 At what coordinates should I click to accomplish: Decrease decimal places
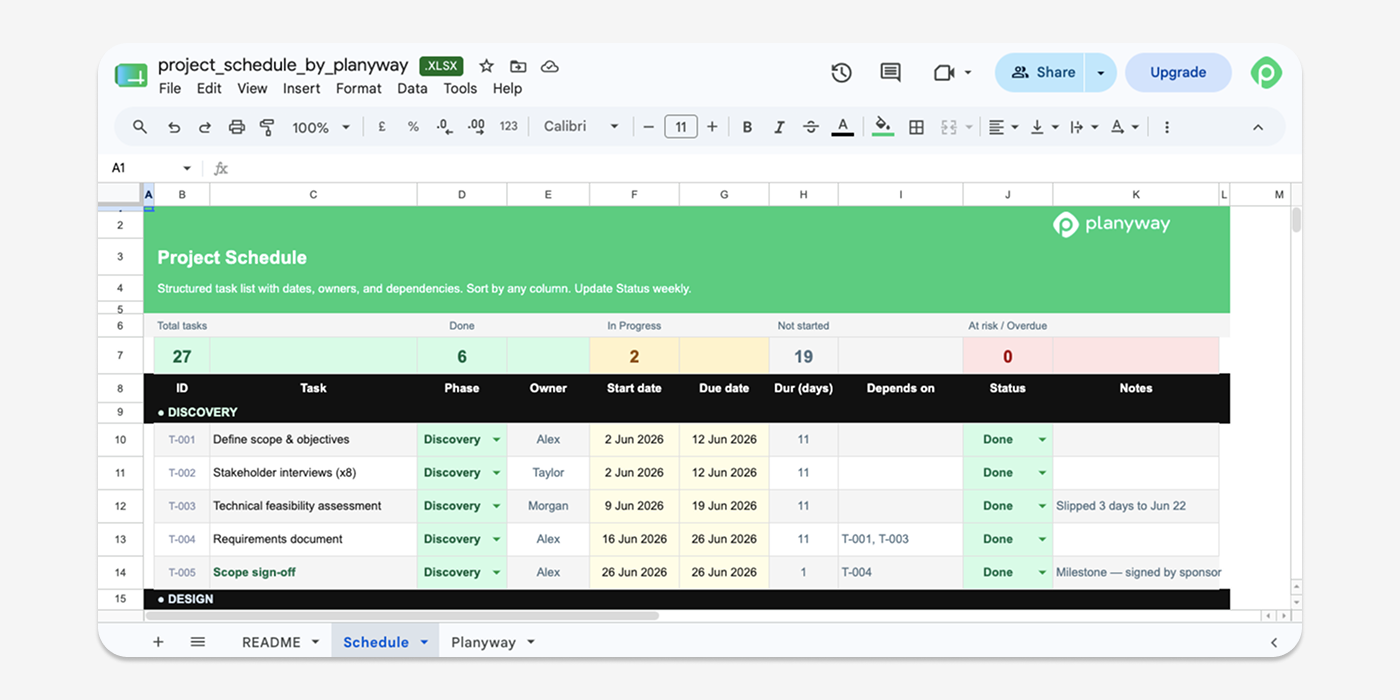tap(444, 127)
